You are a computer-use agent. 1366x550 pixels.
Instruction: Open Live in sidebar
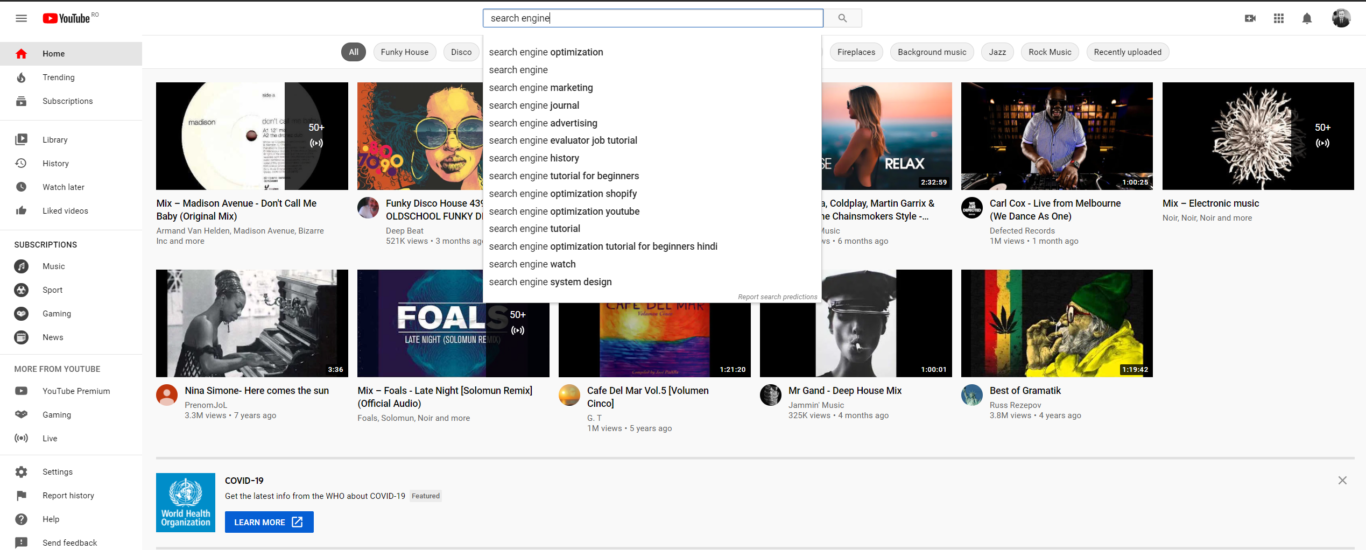pos(71,438)
